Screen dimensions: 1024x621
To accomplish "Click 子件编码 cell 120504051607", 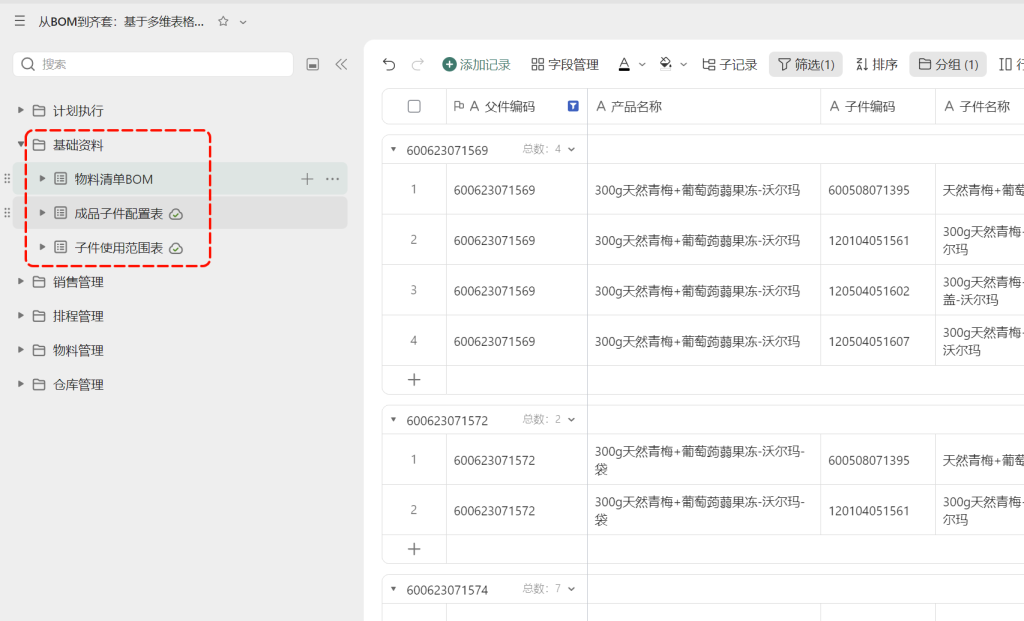I will click(x=878, y=341).
